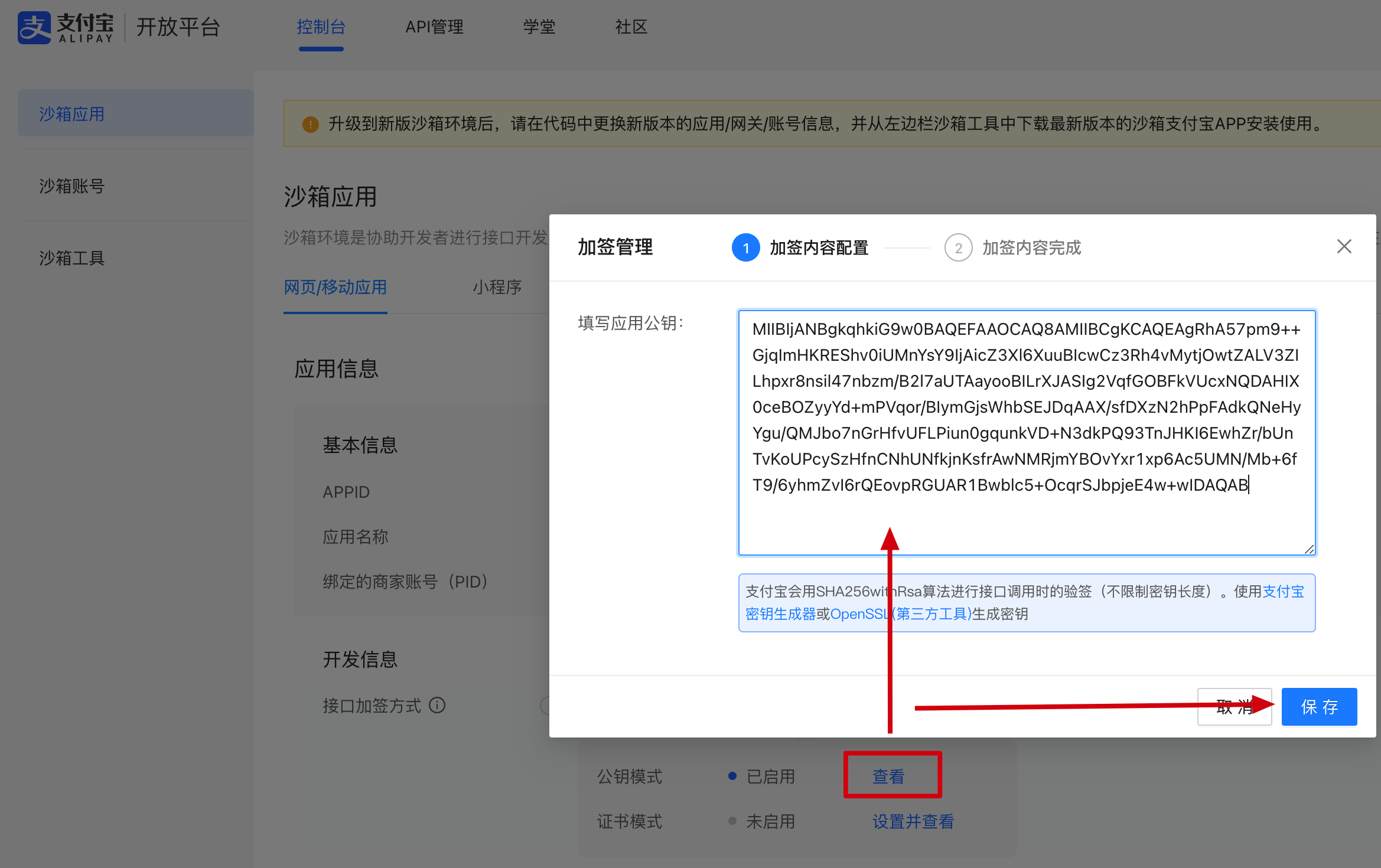Image resolution: width=1381 pixels, height=868 pixels.
Task: Click the 加签管理 dialog title
Action: pyautogui.click(x=615, y=247)
